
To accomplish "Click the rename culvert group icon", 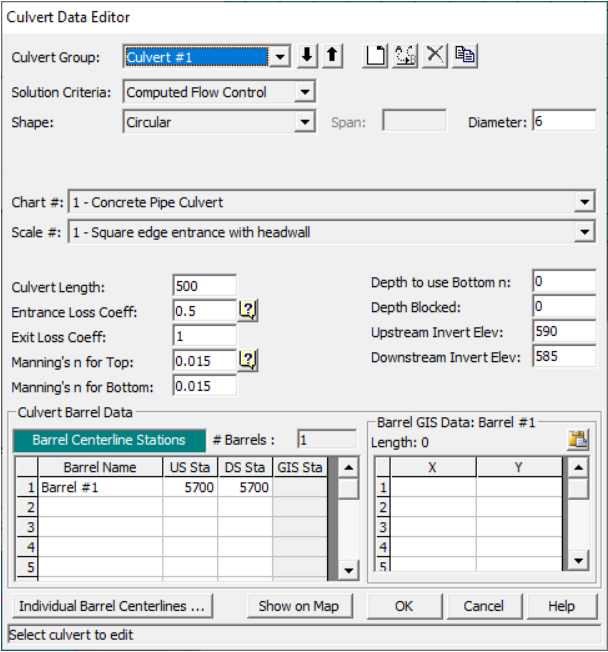I will point(405,56).
